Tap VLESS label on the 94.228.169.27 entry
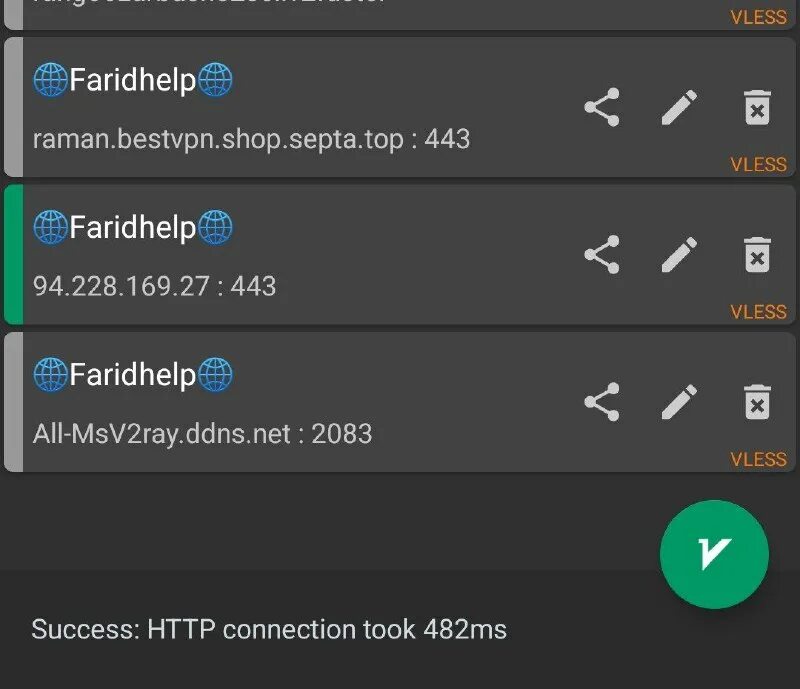The width and height of the screenshot is (800, 689). pos(758,312)
